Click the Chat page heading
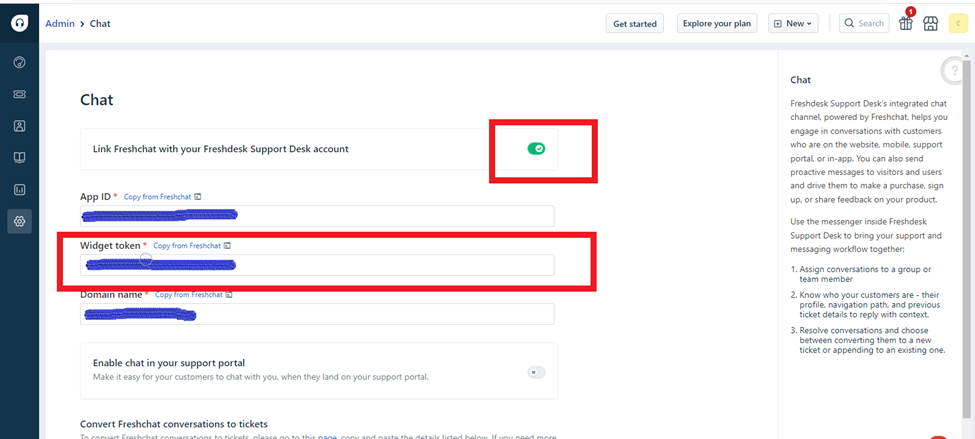 pos(96,99)
